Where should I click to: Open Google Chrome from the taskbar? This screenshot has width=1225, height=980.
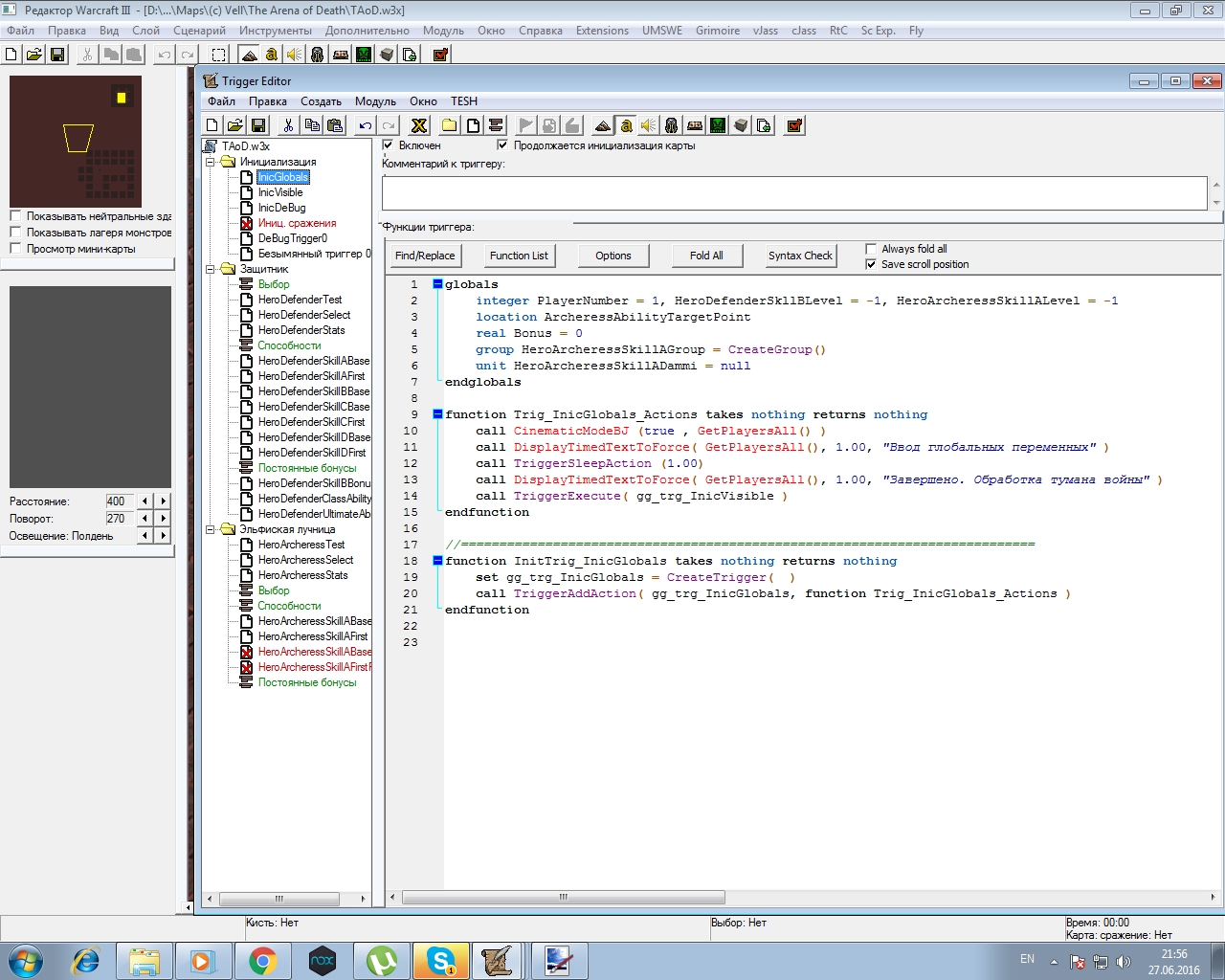point(262,961)
